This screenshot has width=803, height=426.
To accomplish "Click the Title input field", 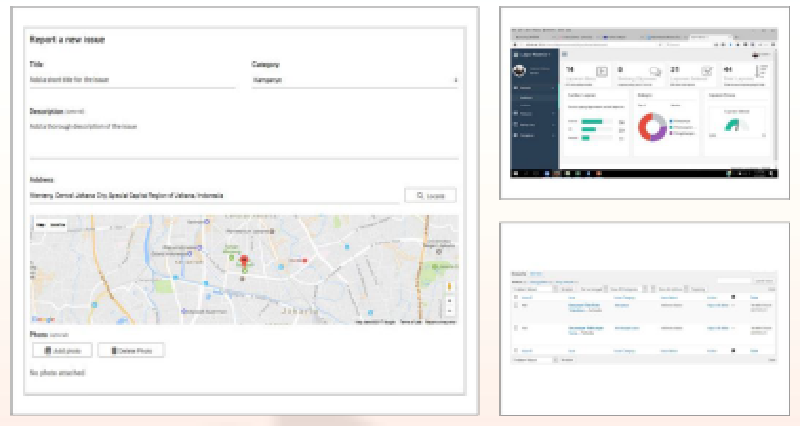I will tap(132, 79).
